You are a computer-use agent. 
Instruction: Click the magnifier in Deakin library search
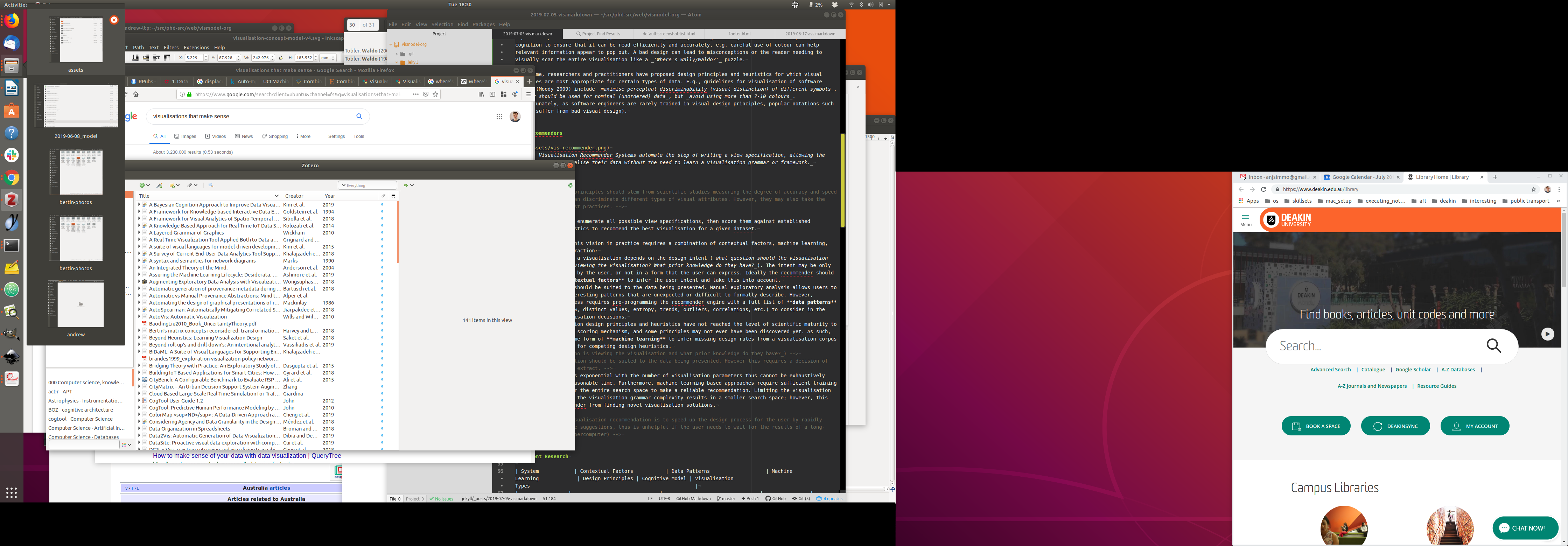pyautogui.click(x=1493, y=346)
